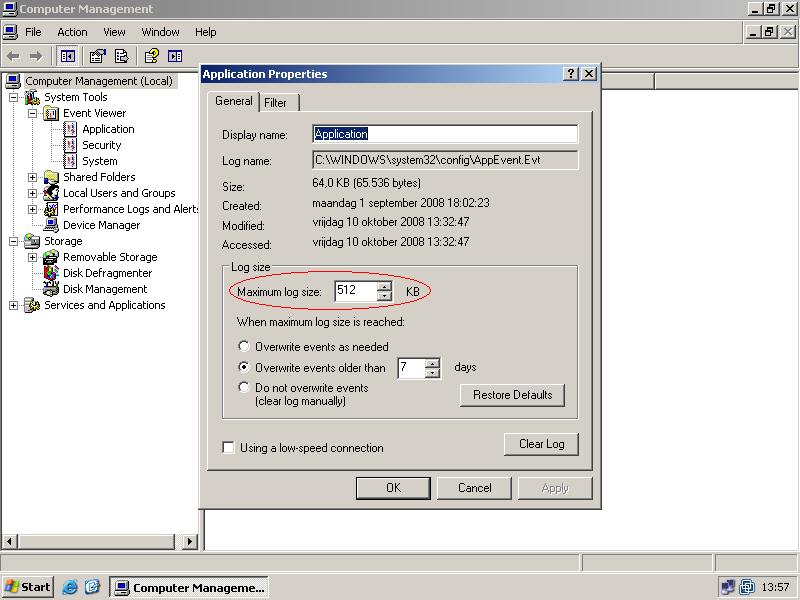Open Properties using the toolbar icon

tap(97, 57)
